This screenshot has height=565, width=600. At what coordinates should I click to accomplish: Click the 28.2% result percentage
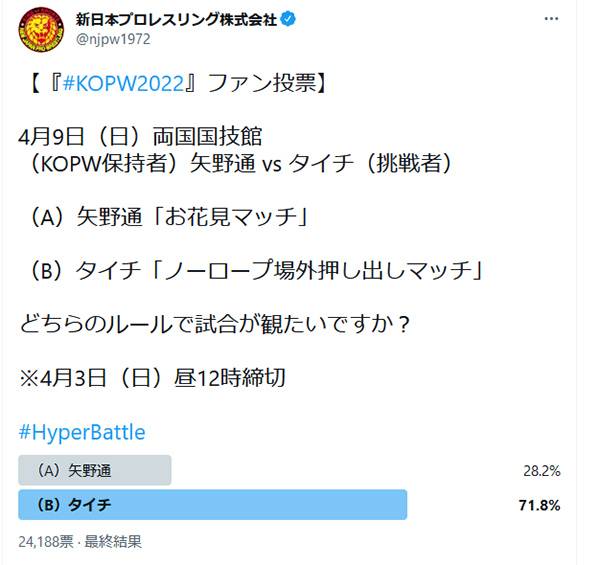click(x=541, y=471)
